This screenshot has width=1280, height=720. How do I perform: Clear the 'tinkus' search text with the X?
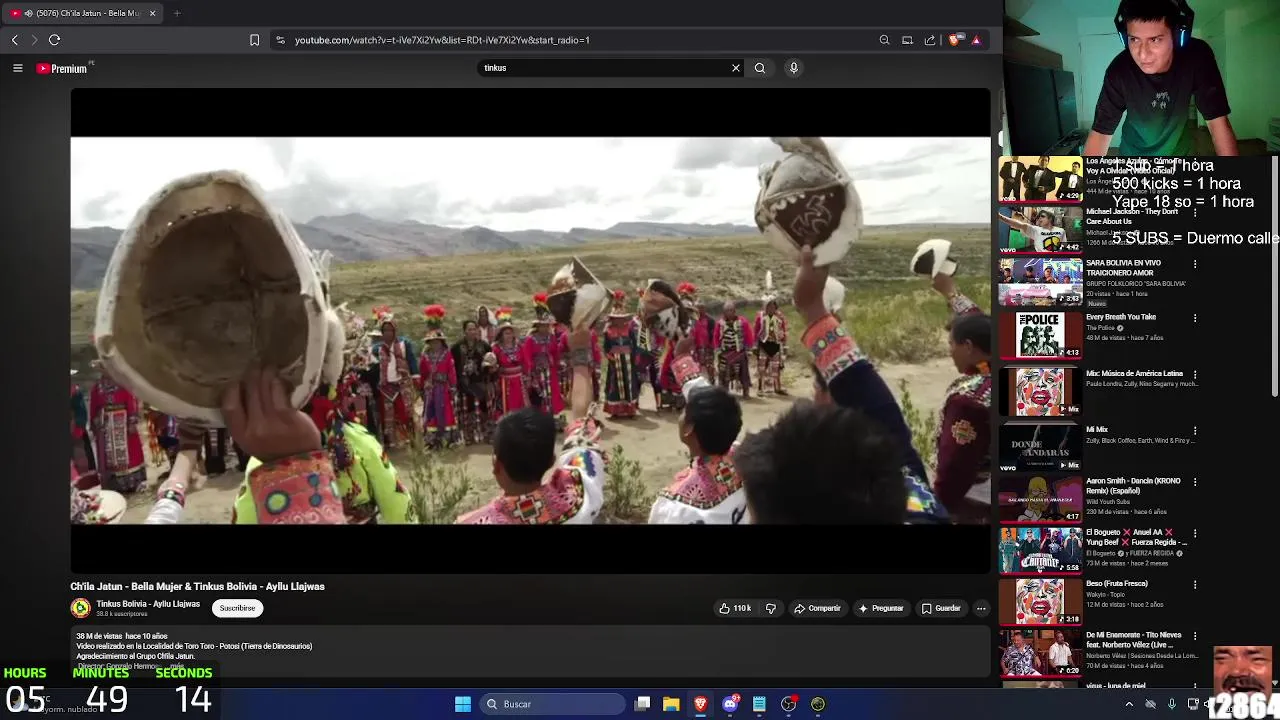point(736,68)
